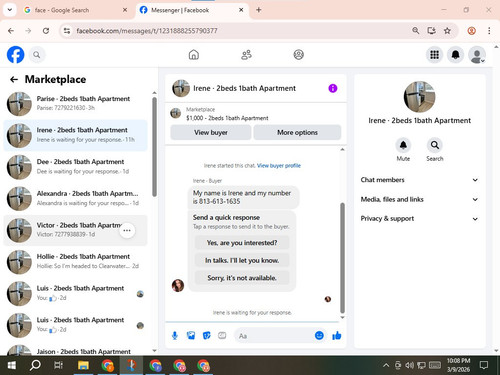
Task: Open the account profile avatar menu
Action: tap(477, 55)
